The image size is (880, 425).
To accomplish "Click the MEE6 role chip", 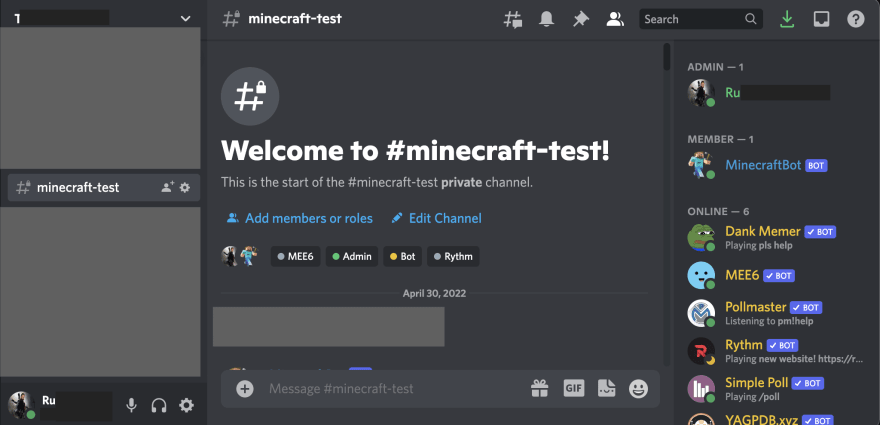I will (x=296, y=257).
